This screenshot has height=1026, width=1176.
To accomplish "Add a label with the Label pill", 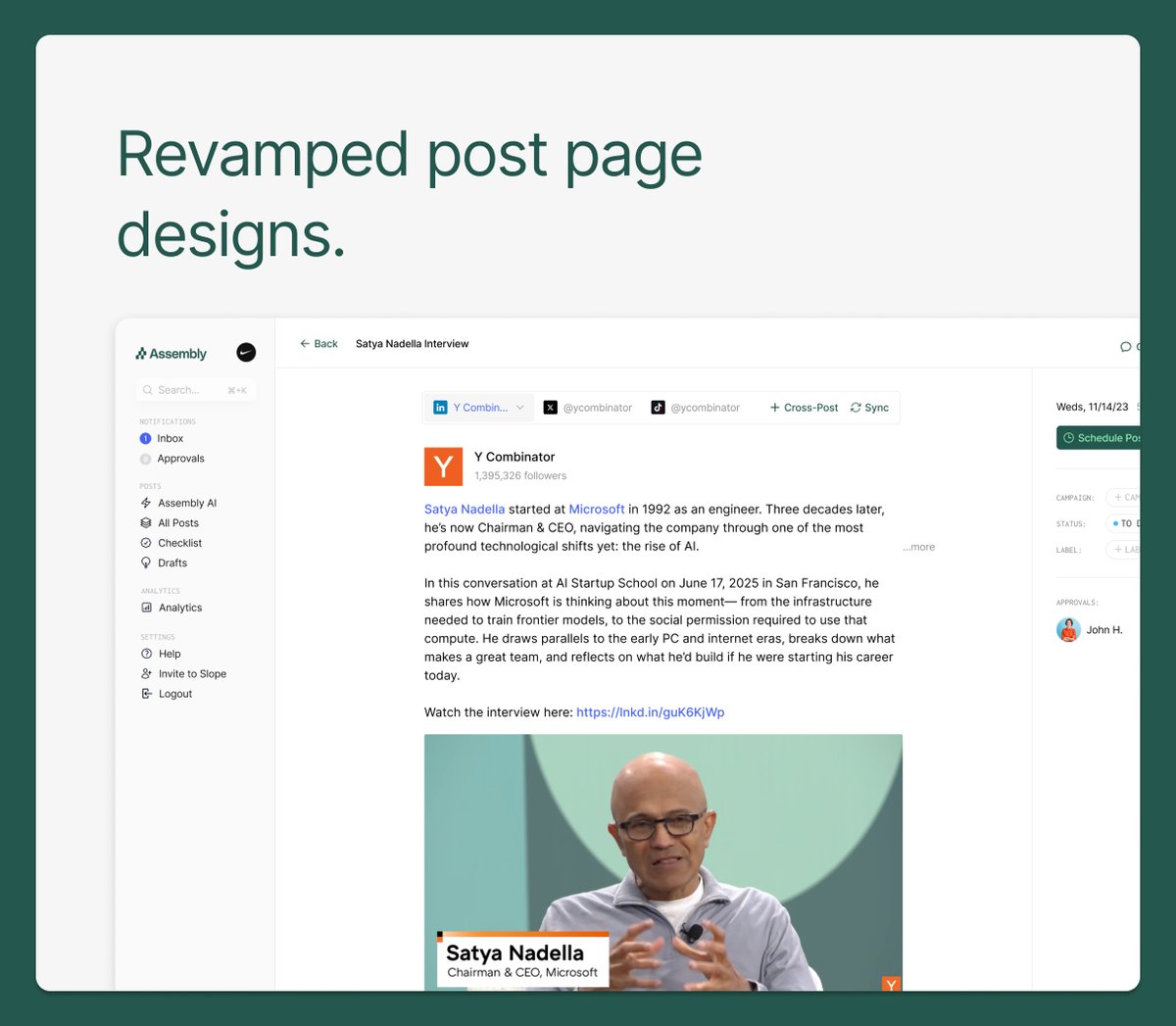I will pos(1123,550).
